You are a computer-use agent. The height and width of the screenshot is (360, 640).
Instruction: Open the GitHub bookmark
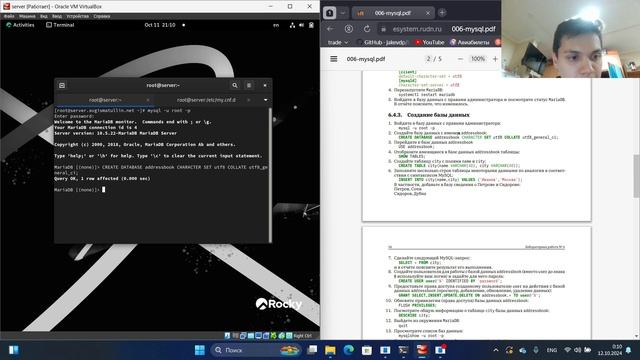click(382, 42)
